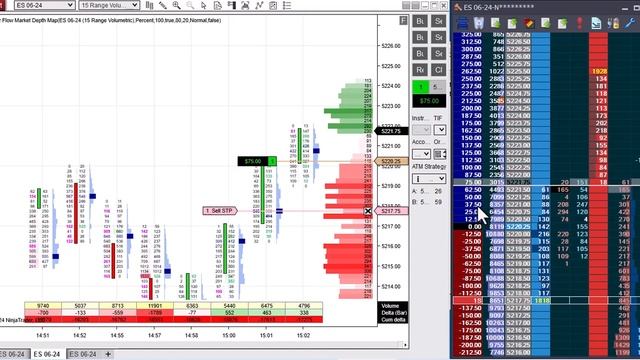Open the chart properties list icon
The width and height of the screenshot is (640, 360).
(x=287, y=5)
